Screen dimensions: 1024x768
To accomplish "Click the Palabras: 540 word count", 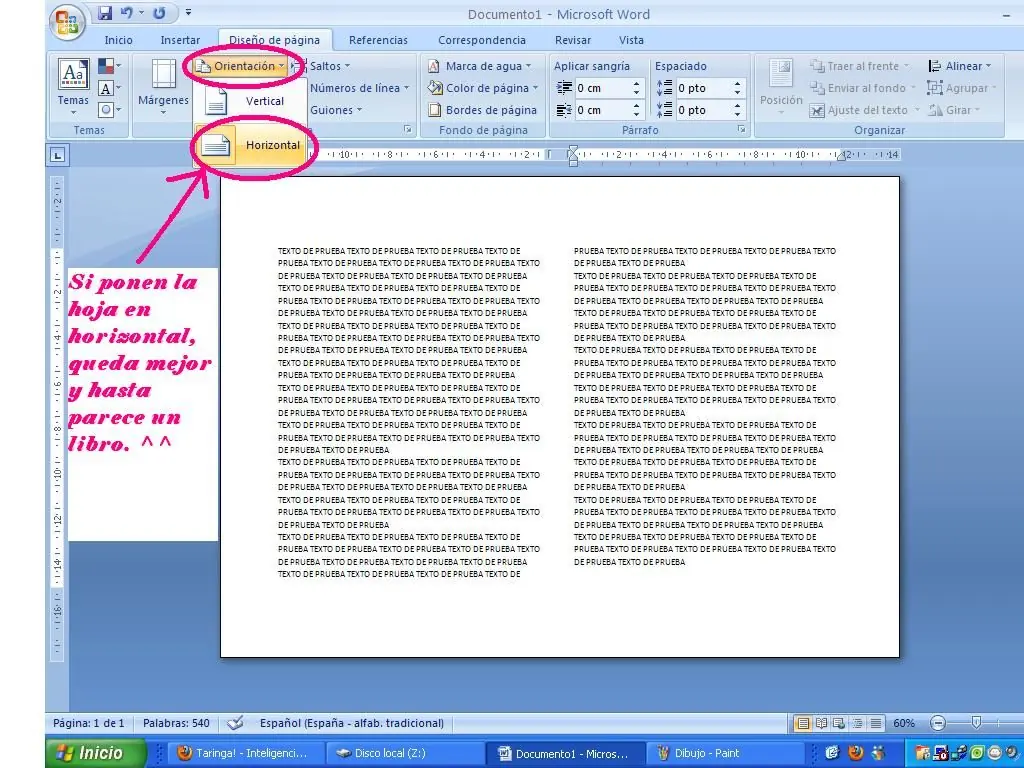I will 176,723.
